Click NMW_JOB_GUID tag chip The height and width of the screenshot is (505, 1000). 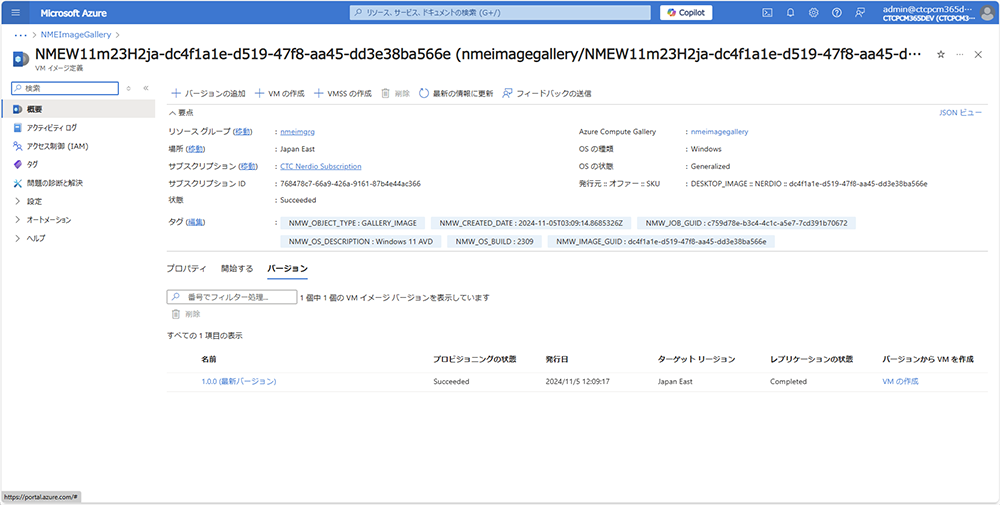[746, 223]
